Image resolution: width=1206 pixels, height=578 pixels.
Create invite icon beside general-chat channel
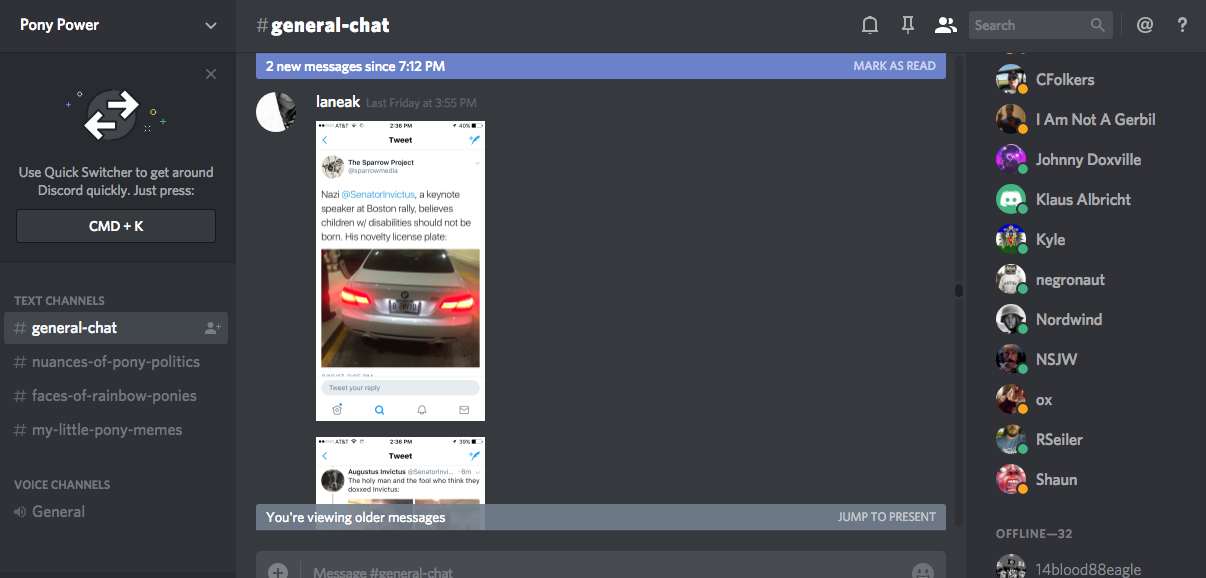212,328
